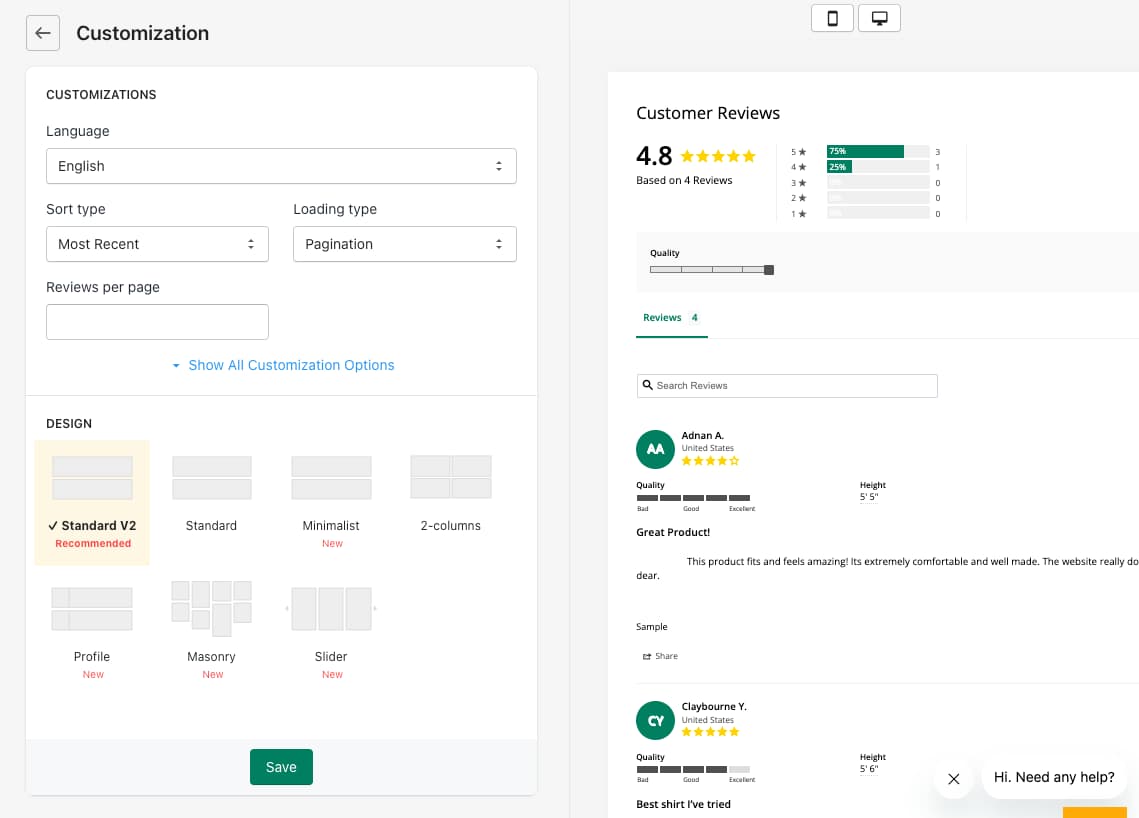The height and width of the screenshot is (818, 1139).
Task: Click Adnan A.'s star rating
Action: (x=710, y=461)
